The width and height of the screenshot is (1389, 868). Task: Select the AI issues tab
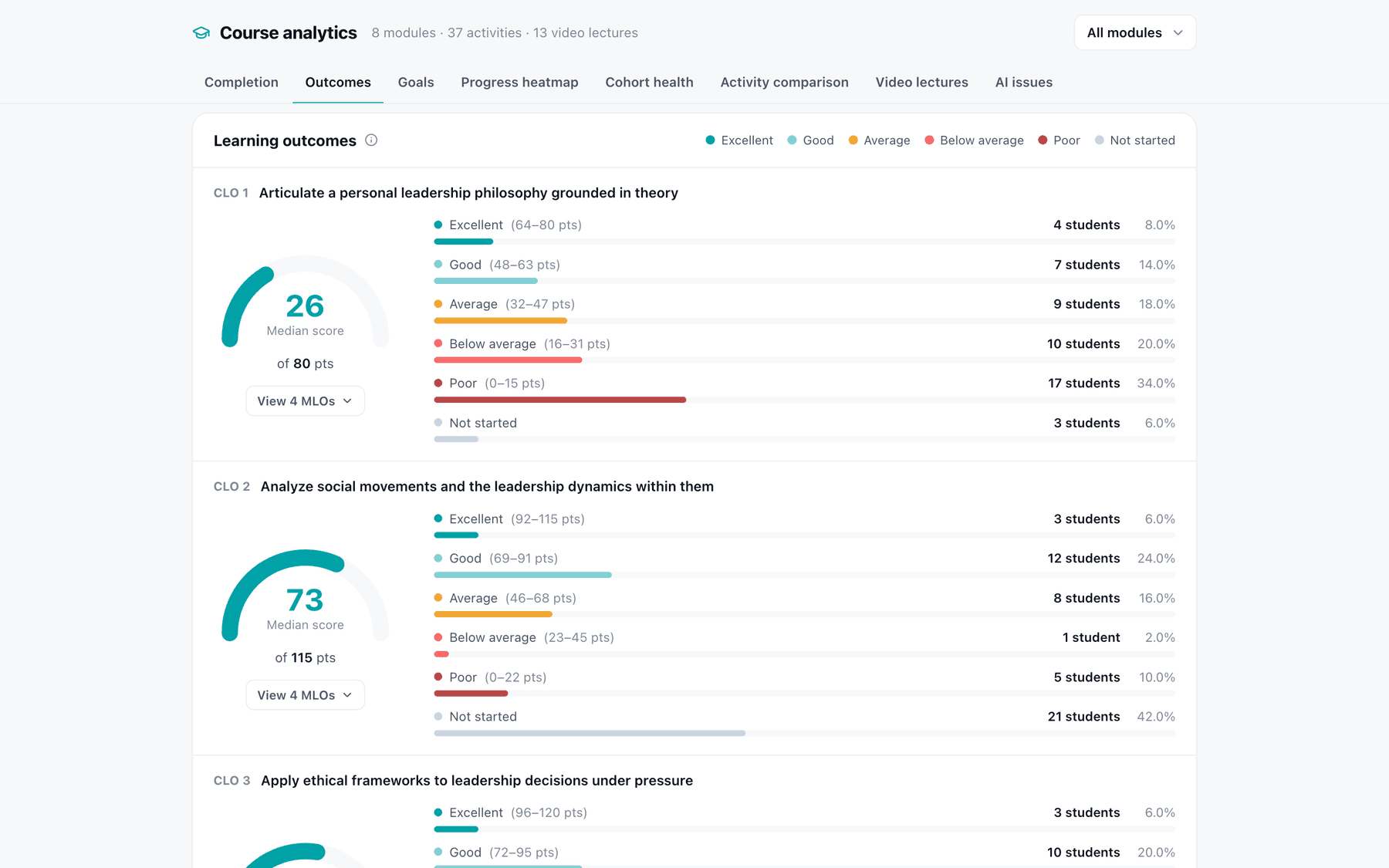(x=1023, y=83)
